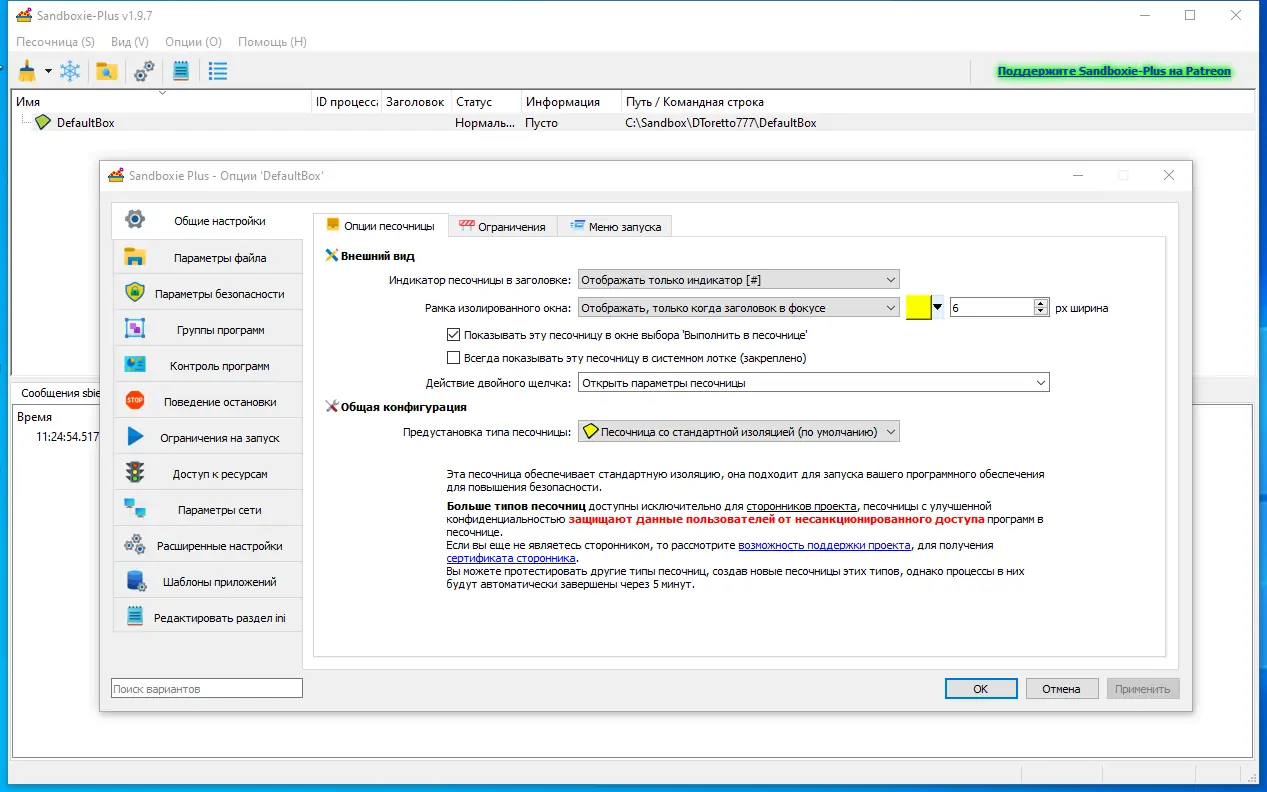Viewport: 1267px width, 792px height.
Task: Select the Сообщения sbie tab in main window
Action: pyautogui.click(x=58, y=393)
